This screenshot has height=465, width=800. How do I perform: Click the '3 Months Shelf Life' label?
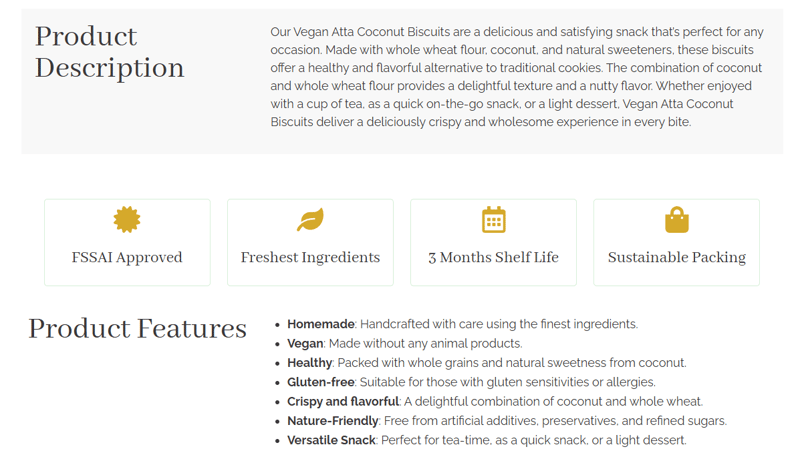coord(493,257)
